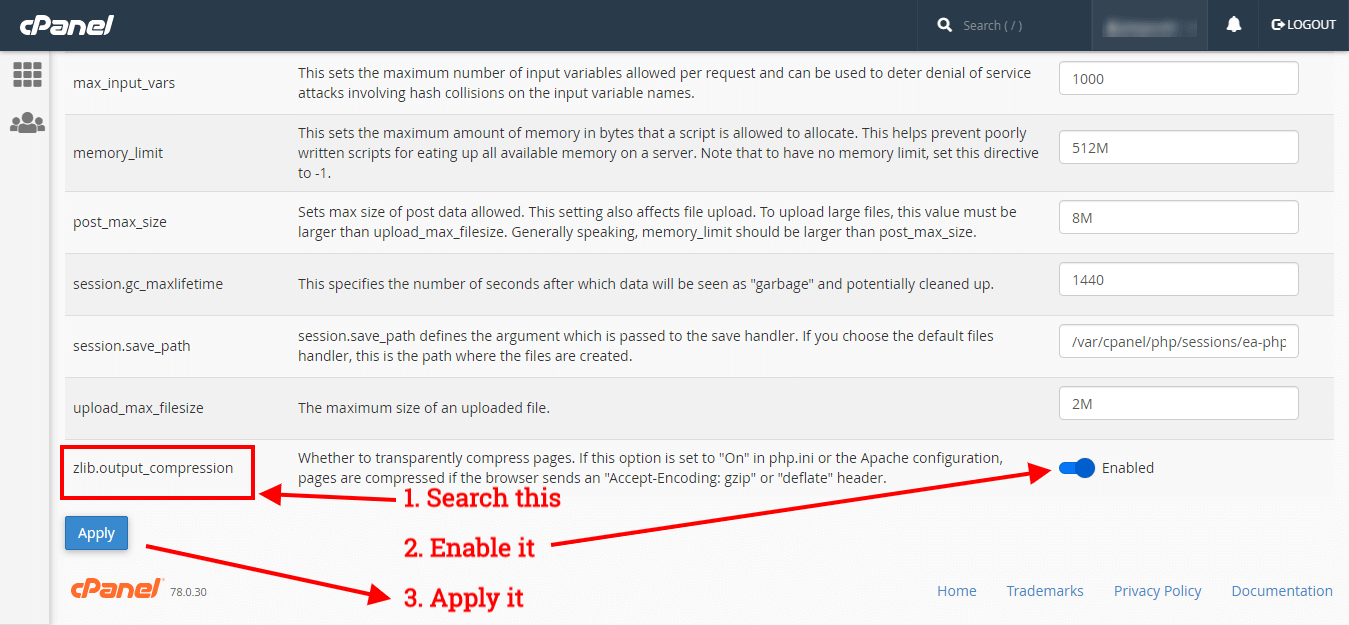
Task: Open the Home footer link
Action: 956,591
